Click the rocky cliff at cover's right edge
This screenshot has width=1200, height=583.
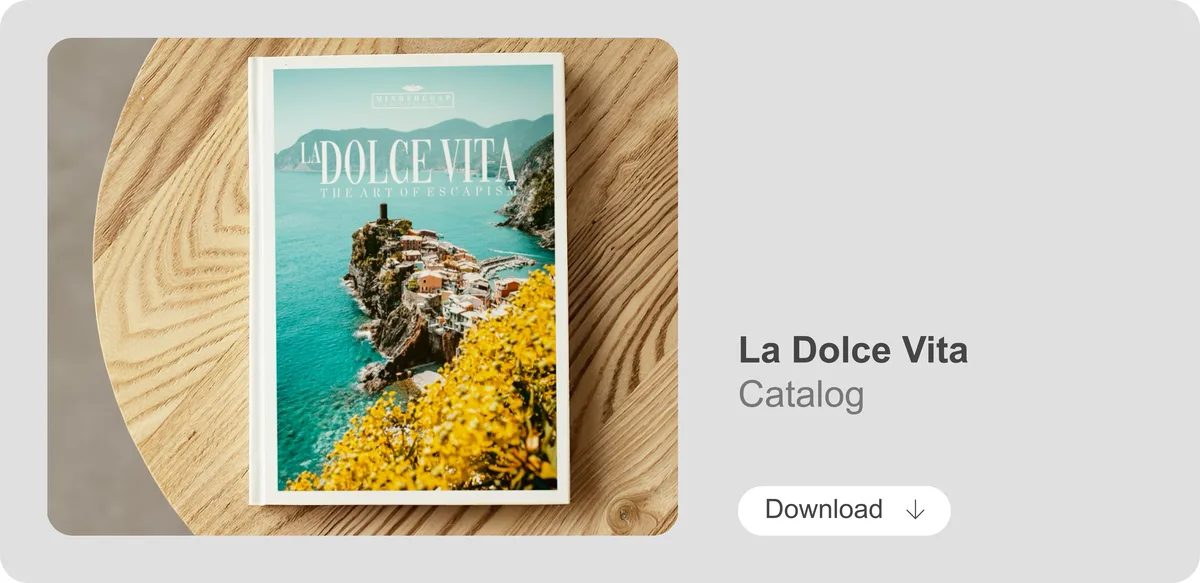530,195
